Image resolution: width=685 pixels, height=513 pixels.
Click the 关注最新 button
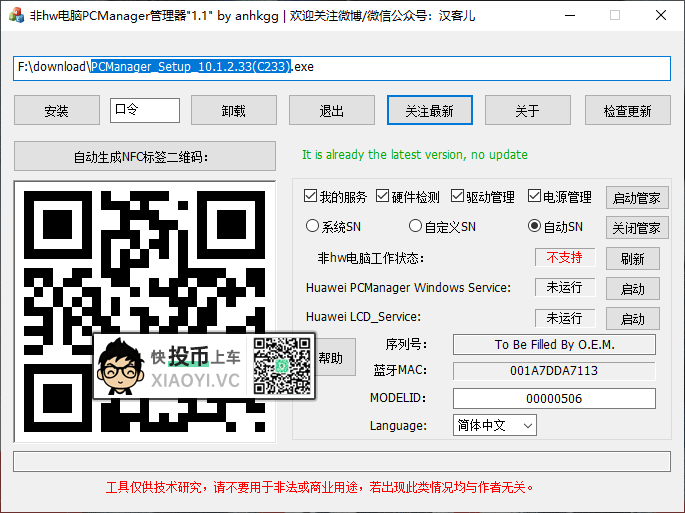click(429, 110)
